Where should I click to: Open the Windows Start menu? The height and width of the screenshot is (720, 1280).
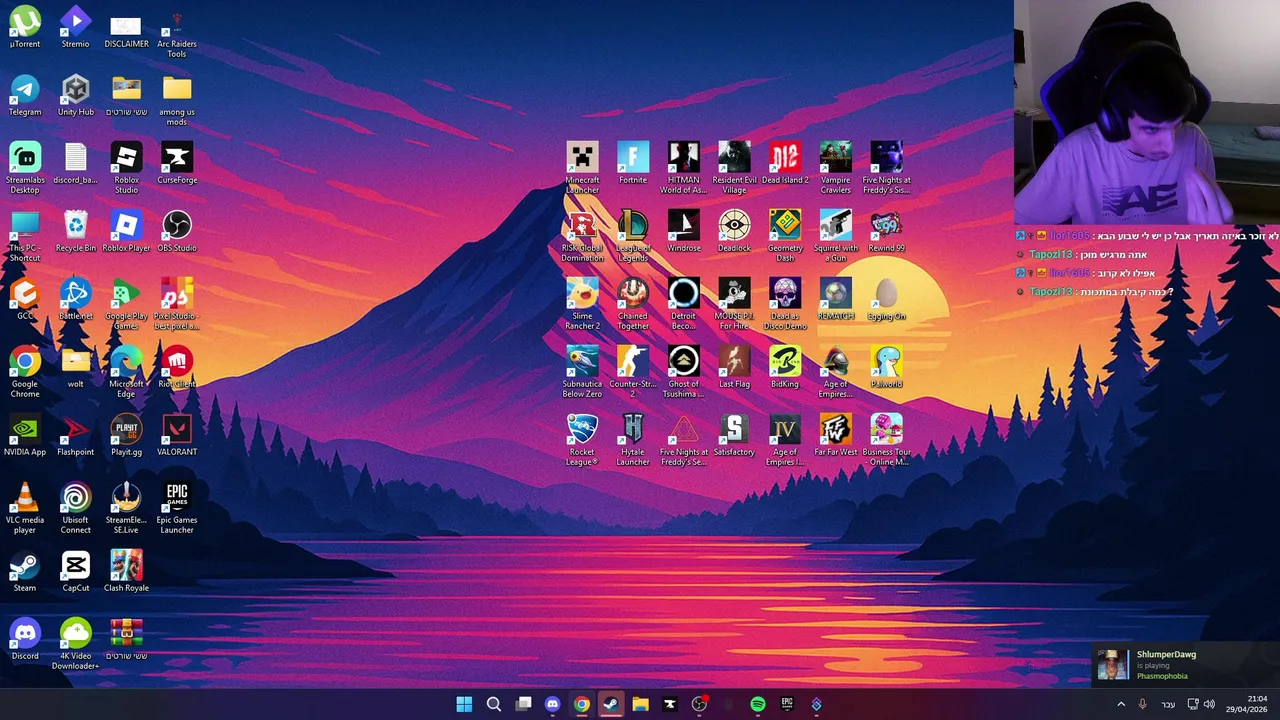pyautogui.click(x=464, y=704)
